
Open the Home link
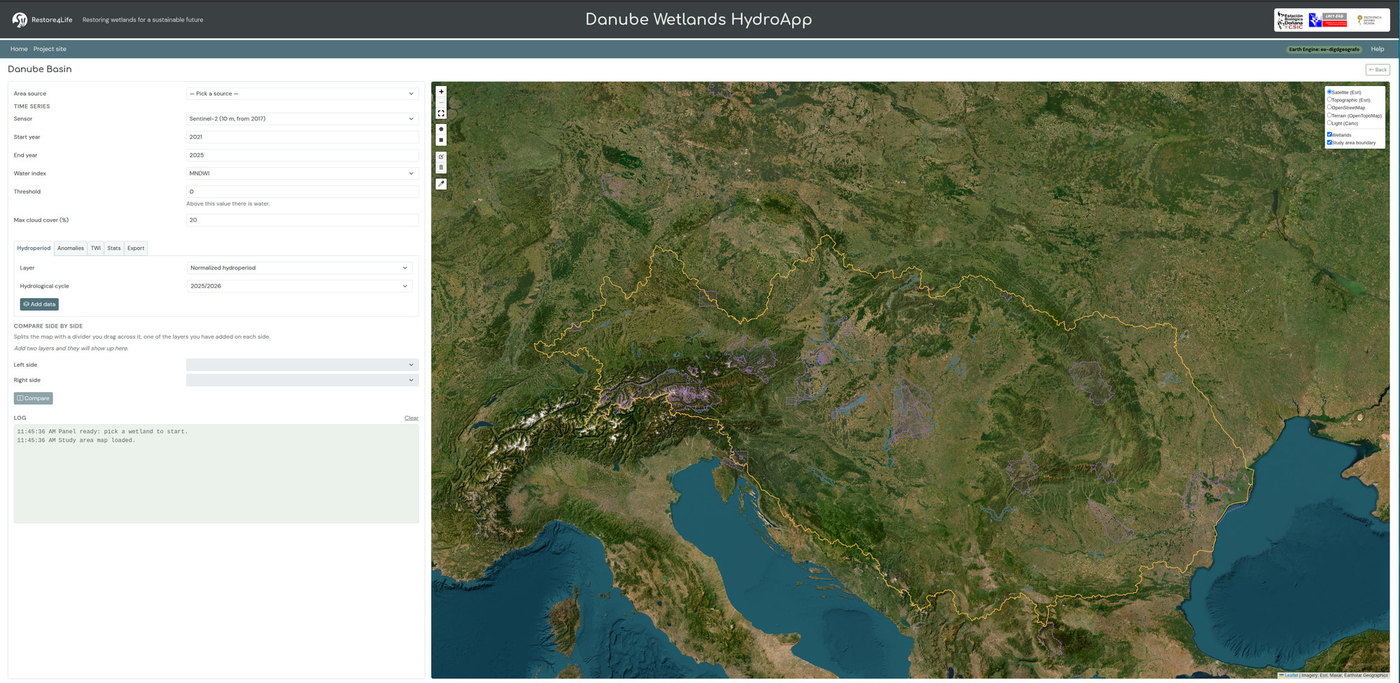pyautogui.click(x=19, y=49)
